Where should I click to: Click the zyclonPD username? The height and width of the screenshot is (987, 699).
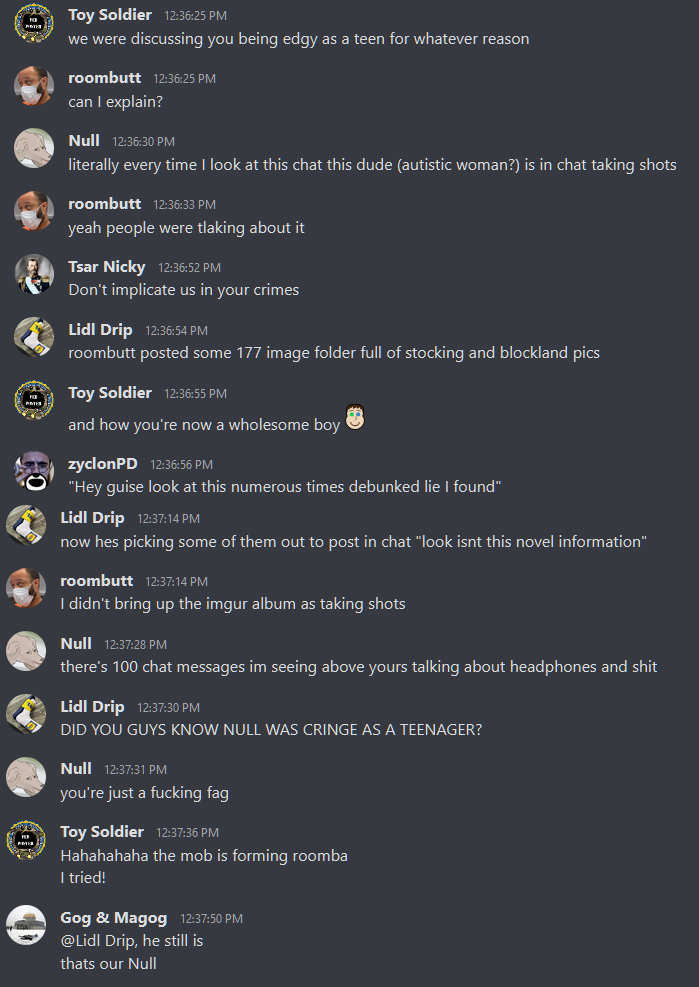(x=103, y=464)
